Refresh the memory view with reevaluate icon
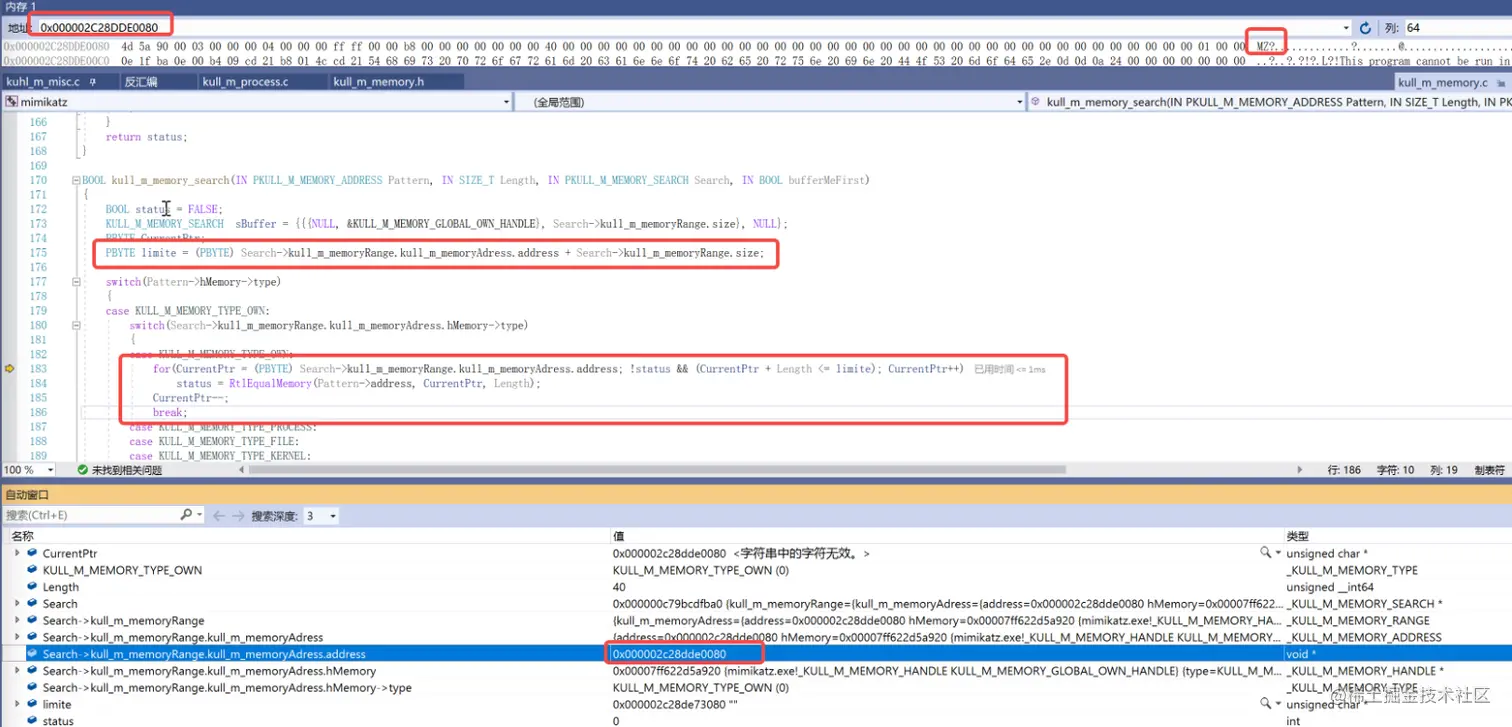This screenshot has width=1512, height=727. click(1366, 28)
